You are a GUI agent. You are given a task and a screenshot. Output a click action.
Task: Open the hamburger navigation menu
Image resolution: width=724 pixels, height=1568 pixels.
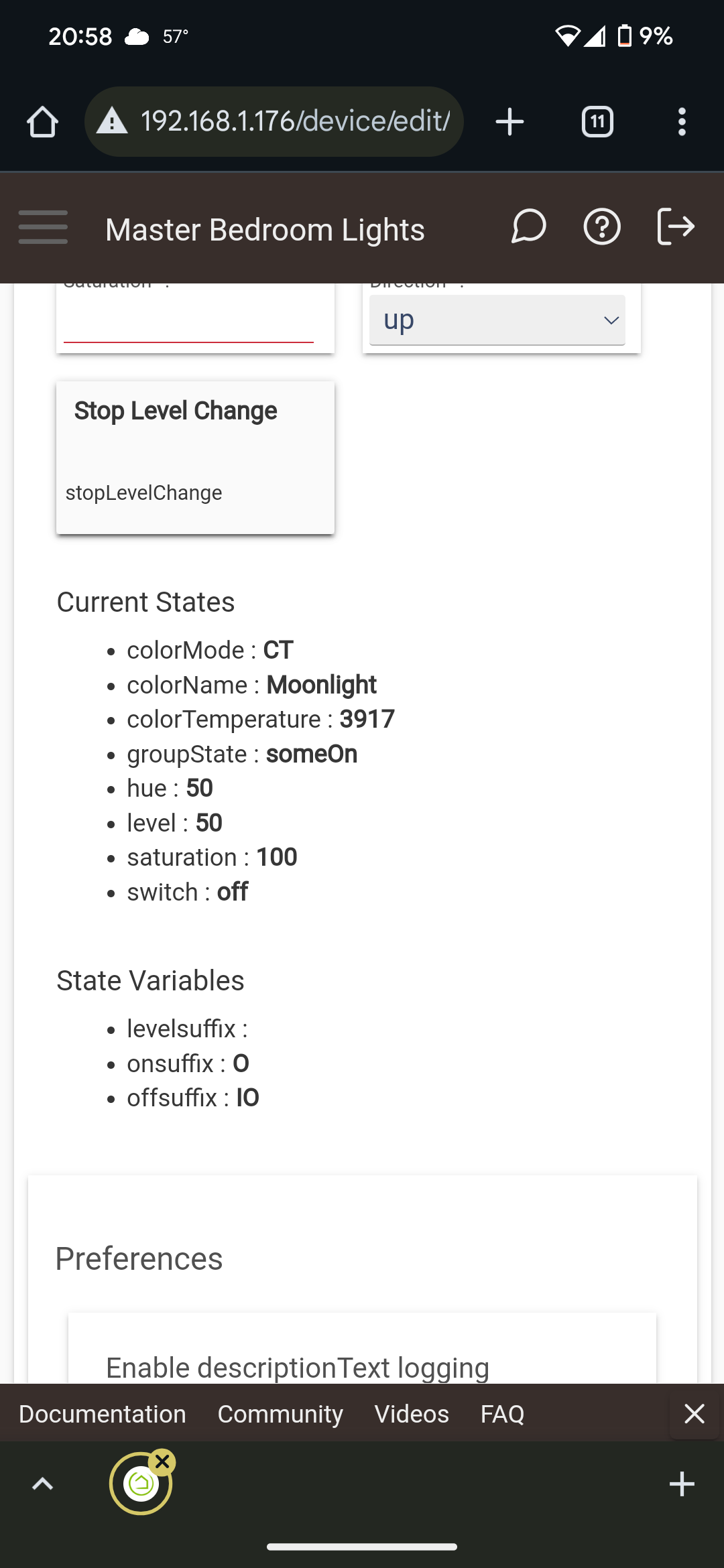(x=43, y=227)
